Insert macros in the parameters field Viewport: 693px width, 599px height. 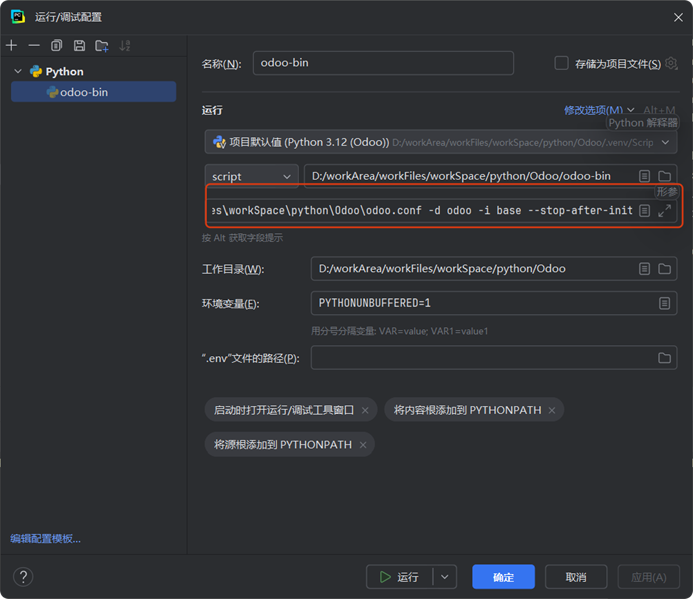[644, 210]
